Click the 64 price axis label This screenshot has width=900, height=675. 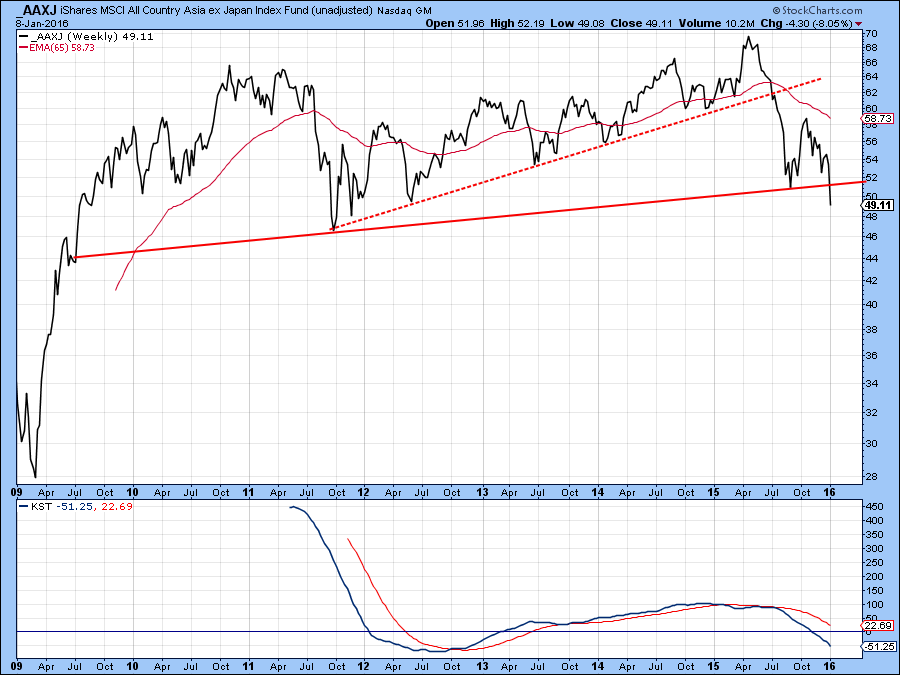point(871,76)
